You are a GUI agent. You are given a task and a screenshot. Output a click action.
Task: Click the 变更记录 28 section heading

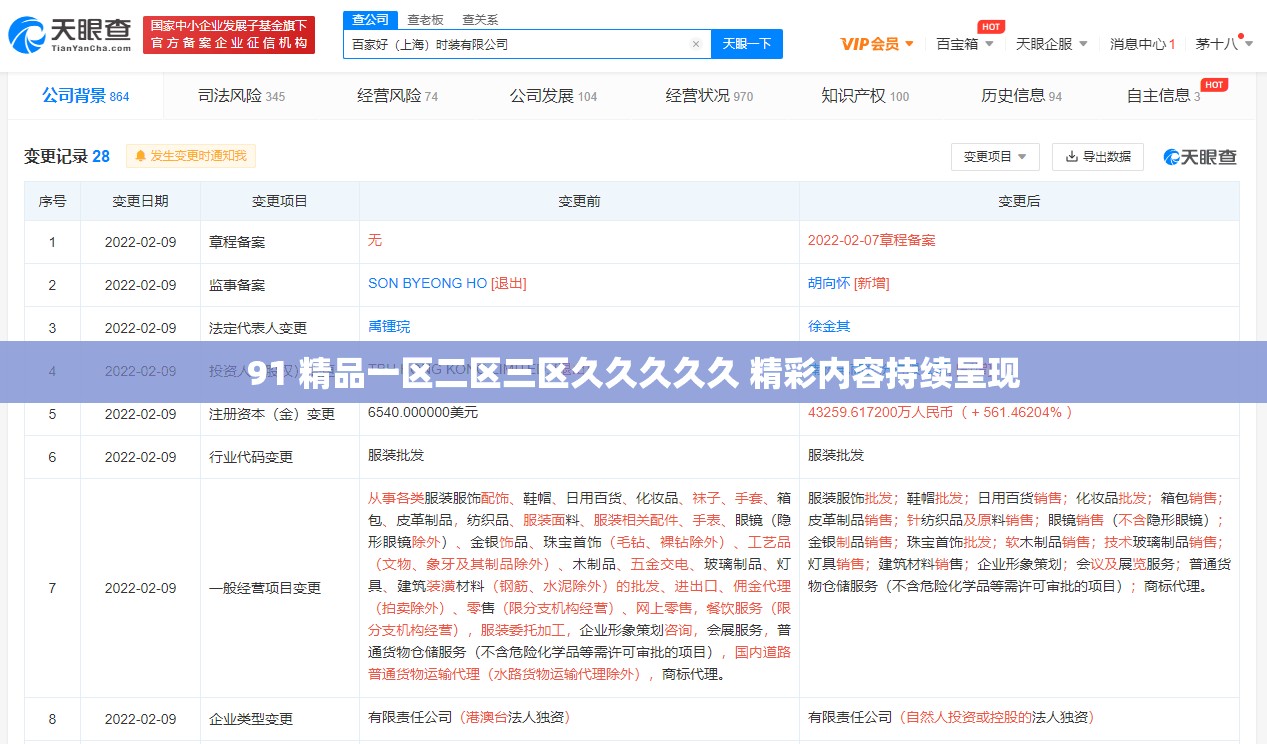point(67,156)
